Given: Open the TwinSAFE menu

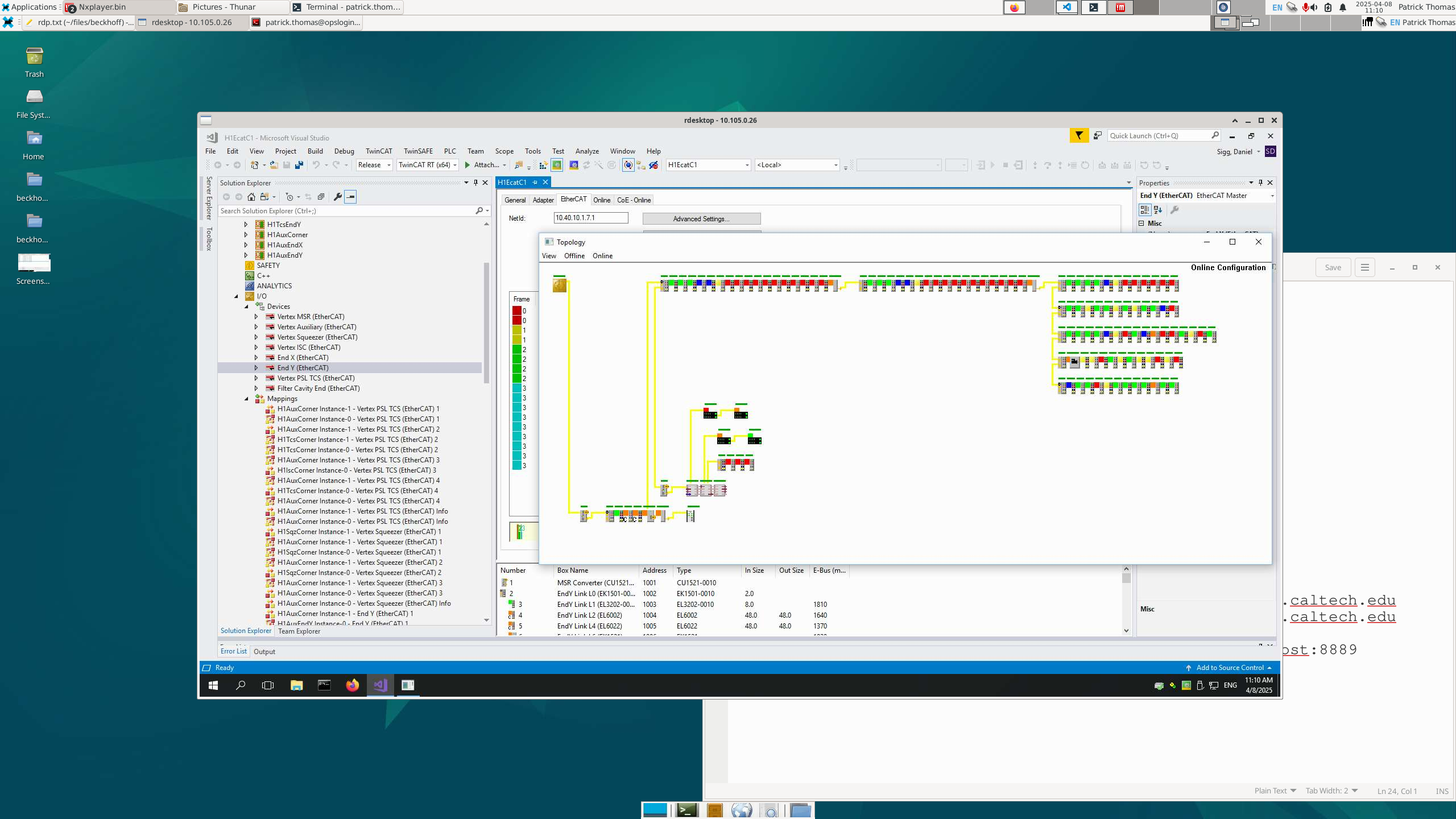Looking at the screenshot, I should [418, 151].
